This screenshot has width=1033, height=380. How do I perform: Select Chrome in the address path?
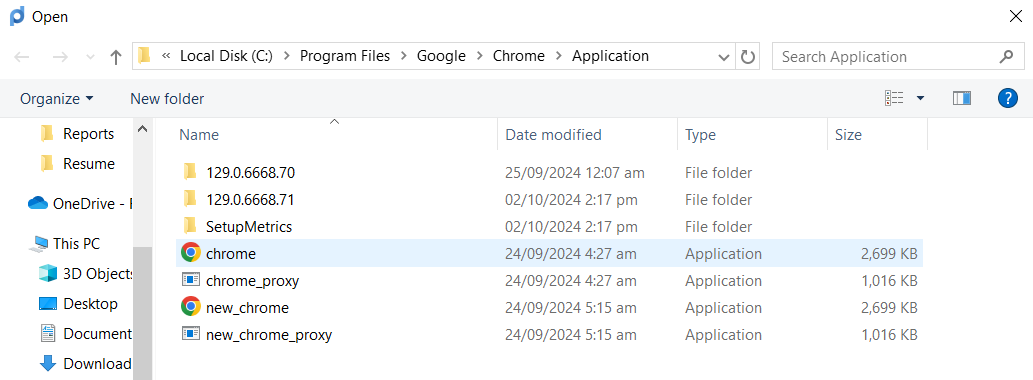pyautogui.click(x=519, y=57)
